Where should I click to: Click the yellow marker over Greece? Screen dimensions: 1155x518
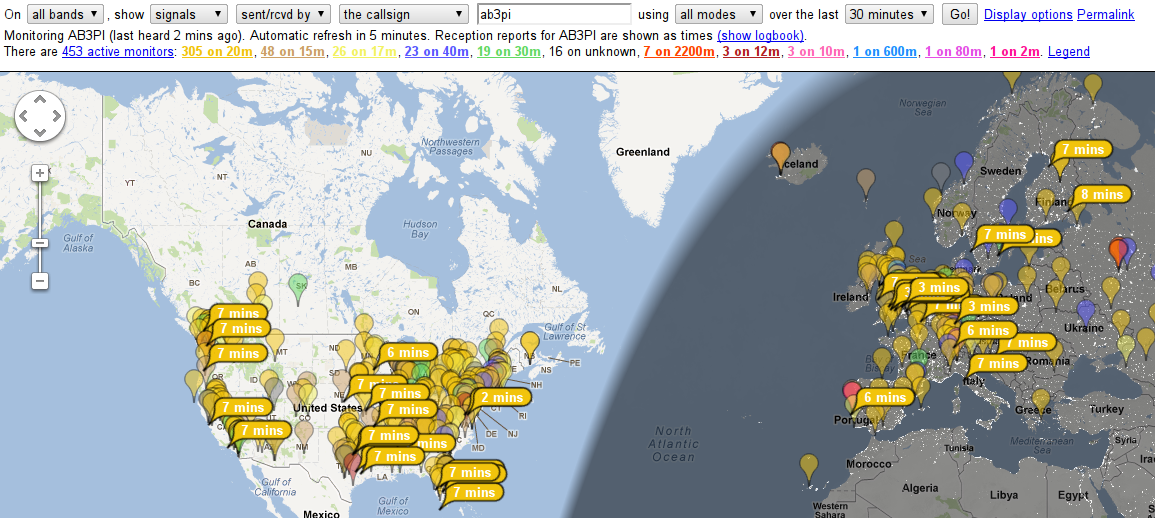pos(1041,403)
